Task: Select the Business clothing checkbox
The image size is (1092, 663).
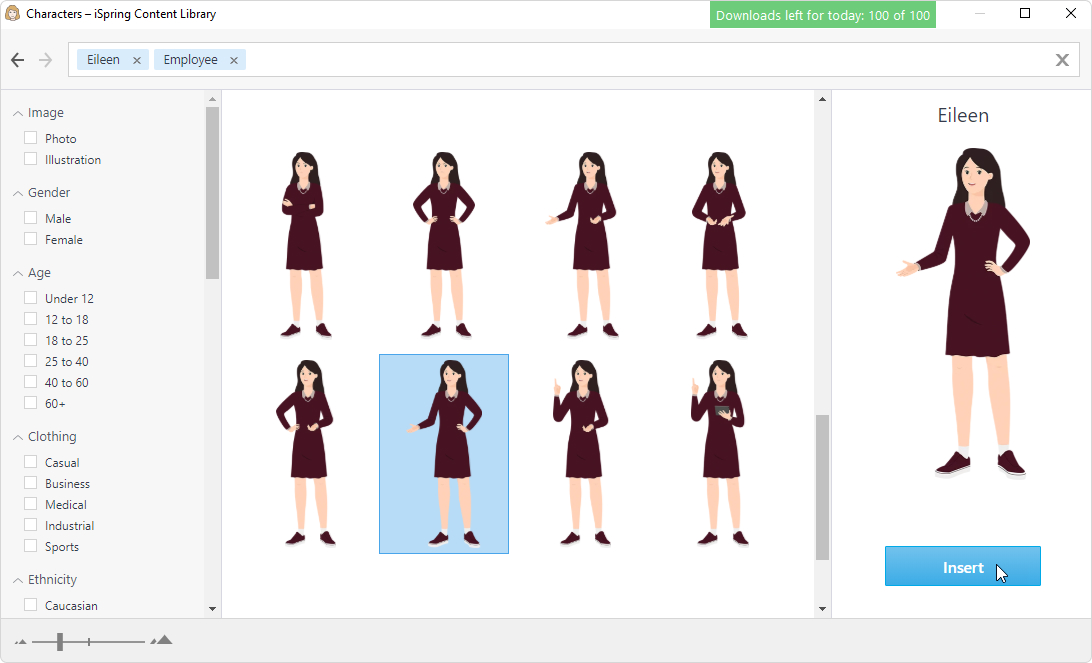Action: coord(31,483)
